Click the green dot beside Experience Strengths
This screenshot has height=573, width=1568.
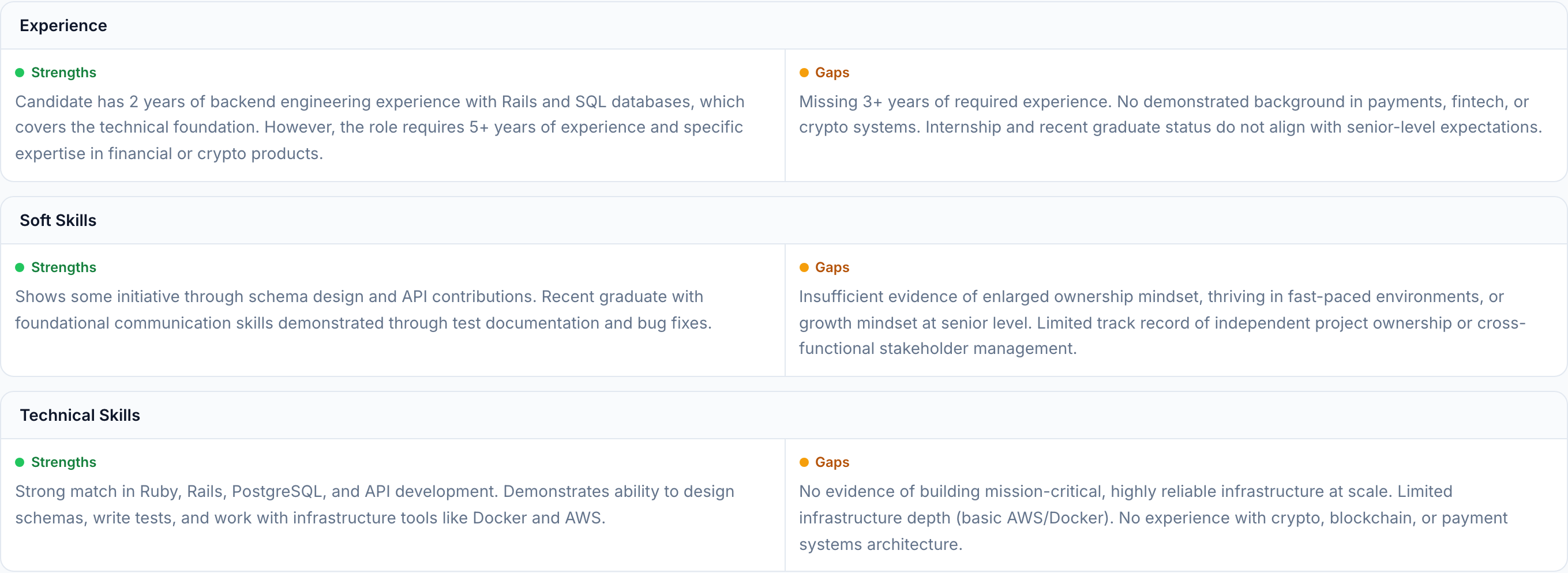(20, 73)
